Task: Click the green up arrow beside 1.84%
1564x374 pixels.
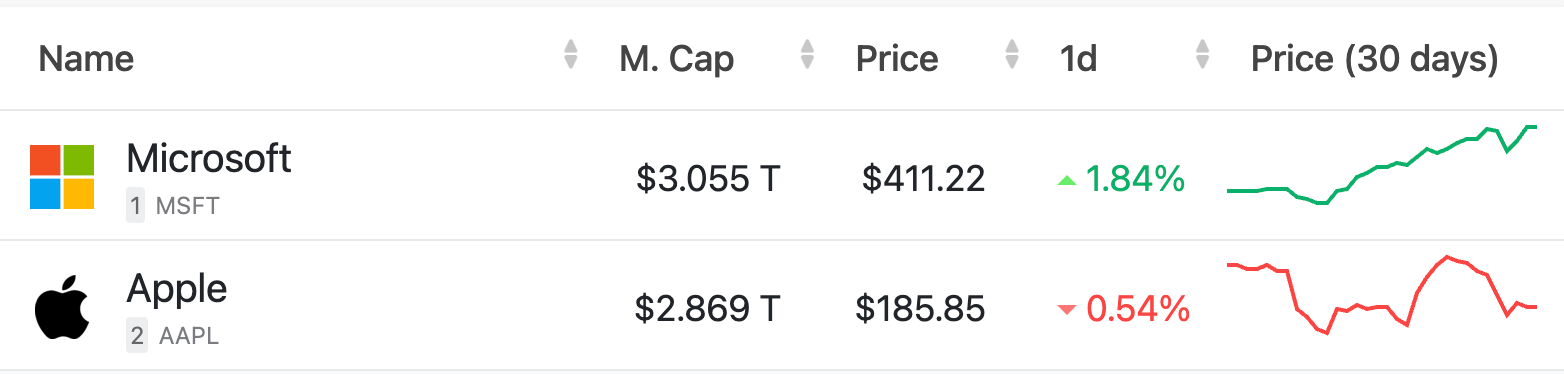Action: tap(1067, 181)
